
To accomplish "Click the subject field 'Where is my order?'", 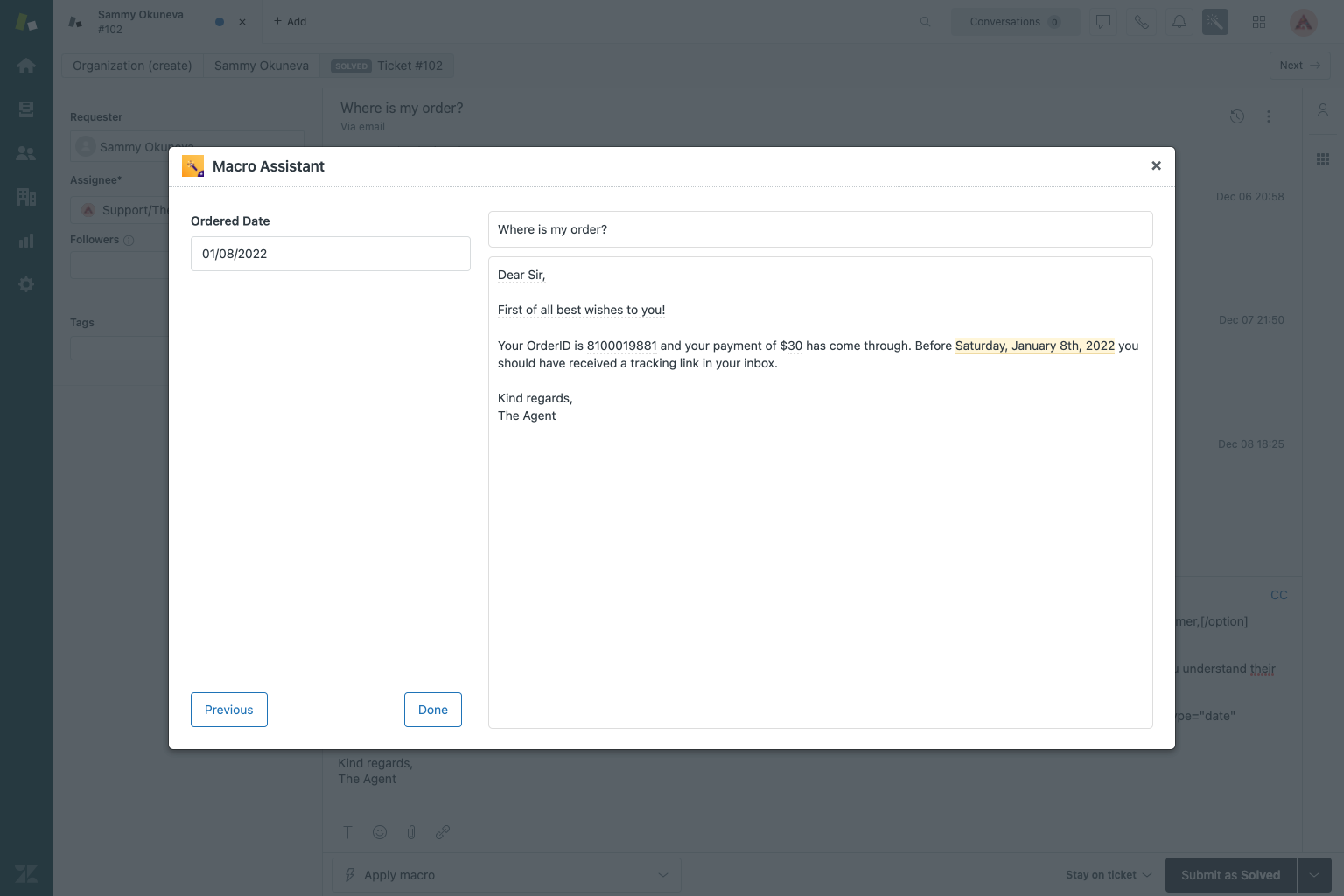I will [x=820, y=229].
